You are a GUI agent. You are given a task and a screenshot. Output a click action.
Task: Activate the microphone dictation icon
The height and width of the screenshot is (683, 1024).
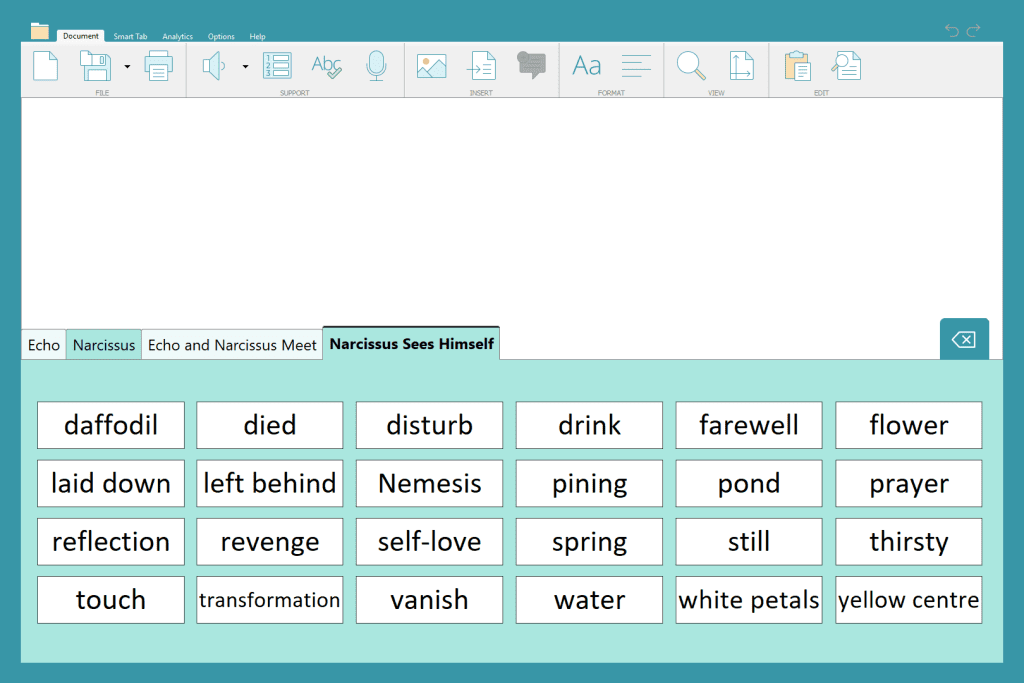click(376, 66)
